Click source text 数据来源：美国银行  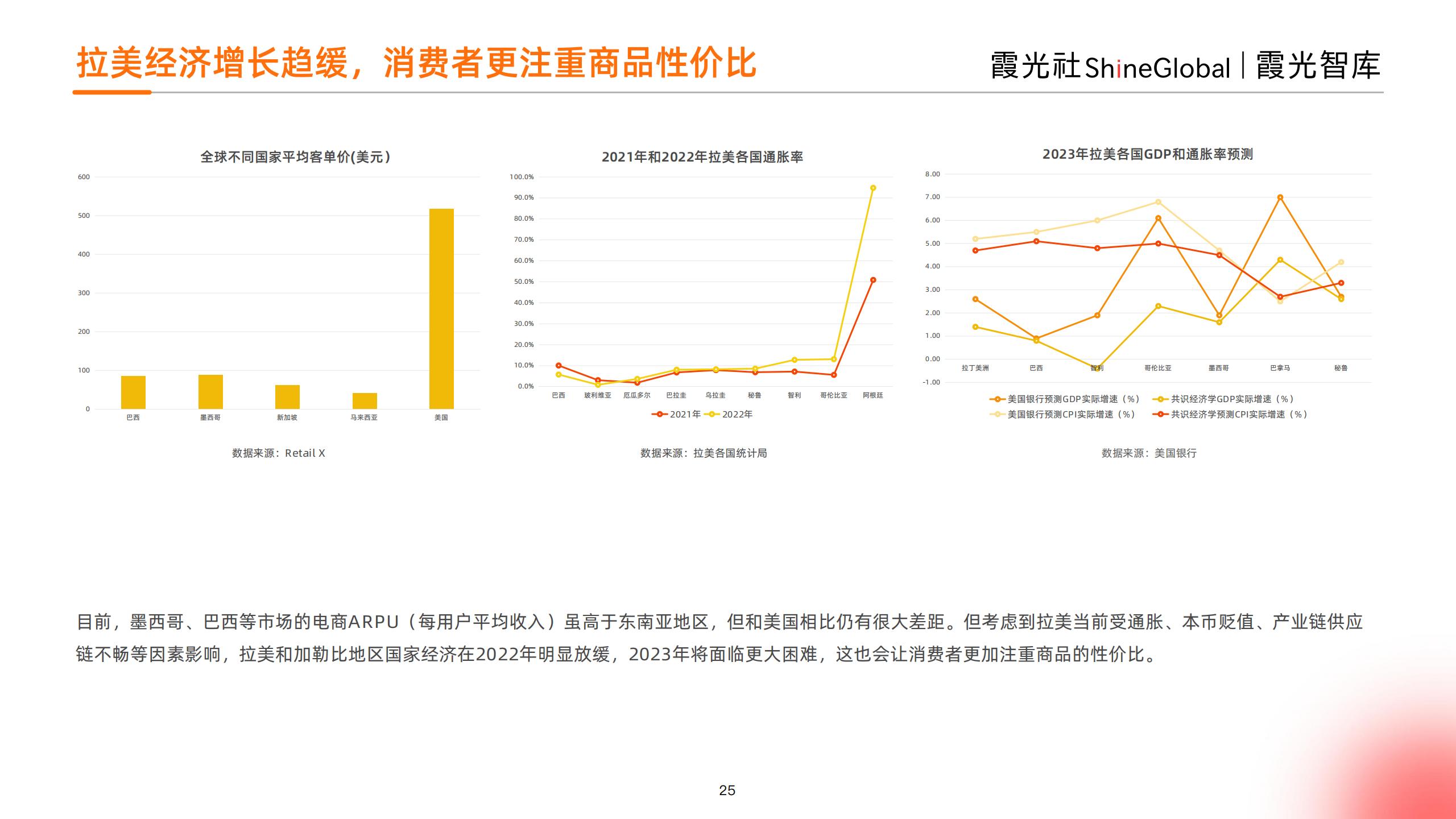1149,453
